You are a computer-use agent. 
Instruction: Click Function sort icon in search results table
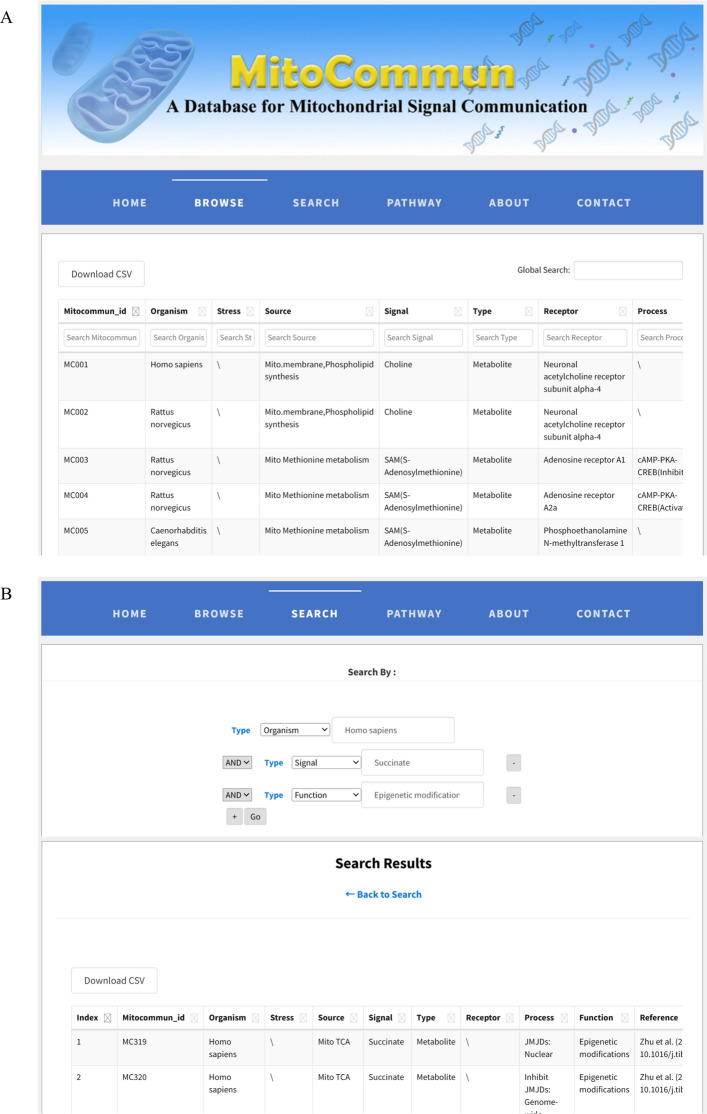click(625, 1017)
